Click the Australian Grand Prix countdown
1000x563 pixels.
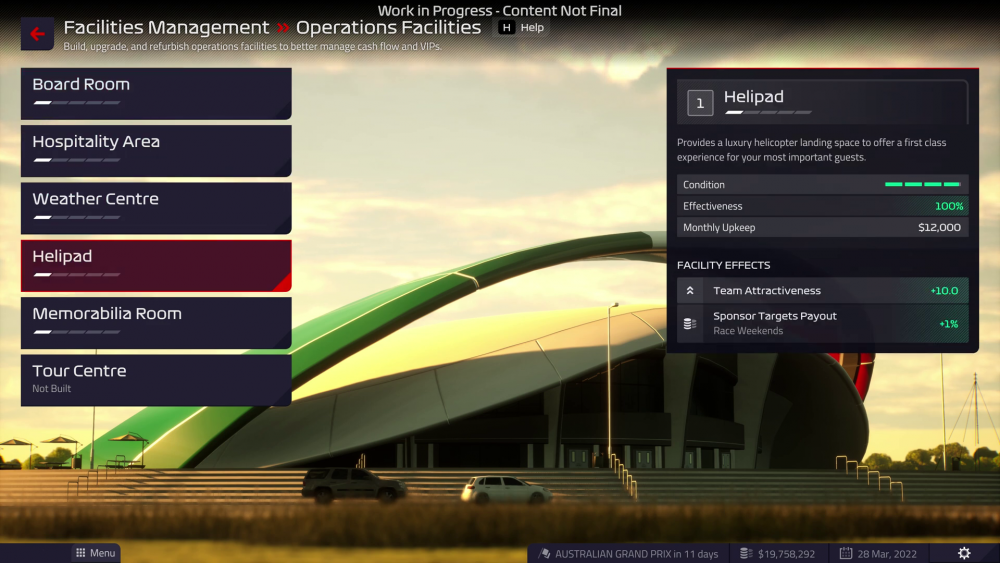(x=636, y=553)
